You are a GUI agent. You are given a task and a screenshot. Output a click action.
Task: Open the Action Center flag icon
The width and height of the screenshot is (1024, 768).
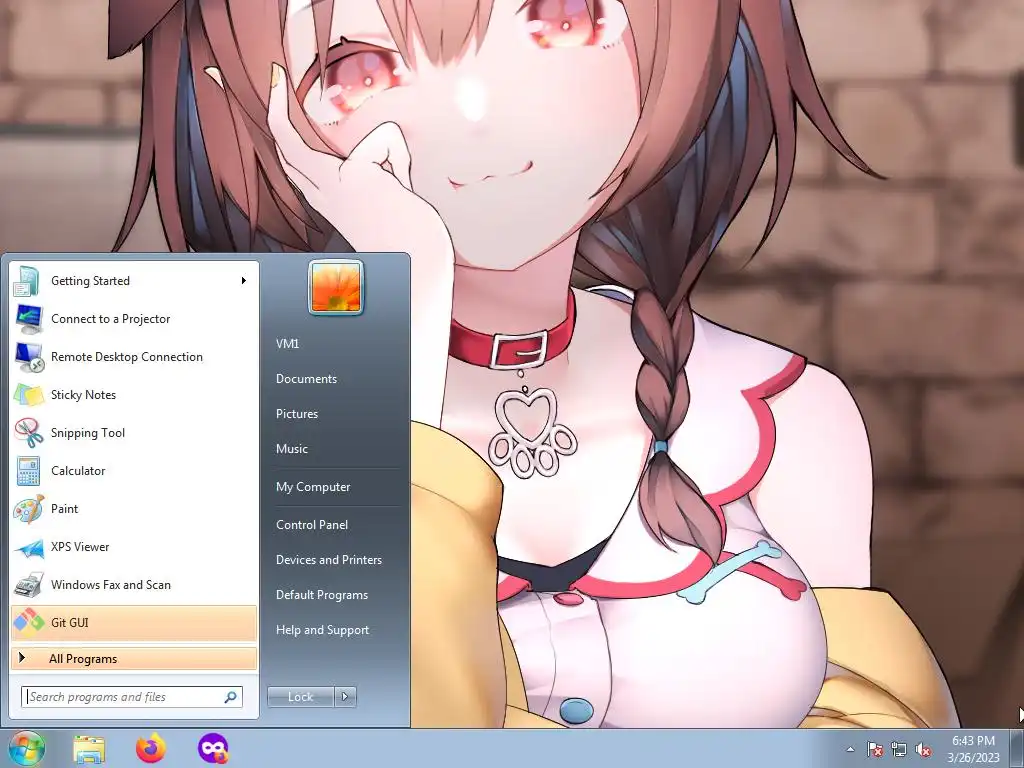click(x=874, y=750)
